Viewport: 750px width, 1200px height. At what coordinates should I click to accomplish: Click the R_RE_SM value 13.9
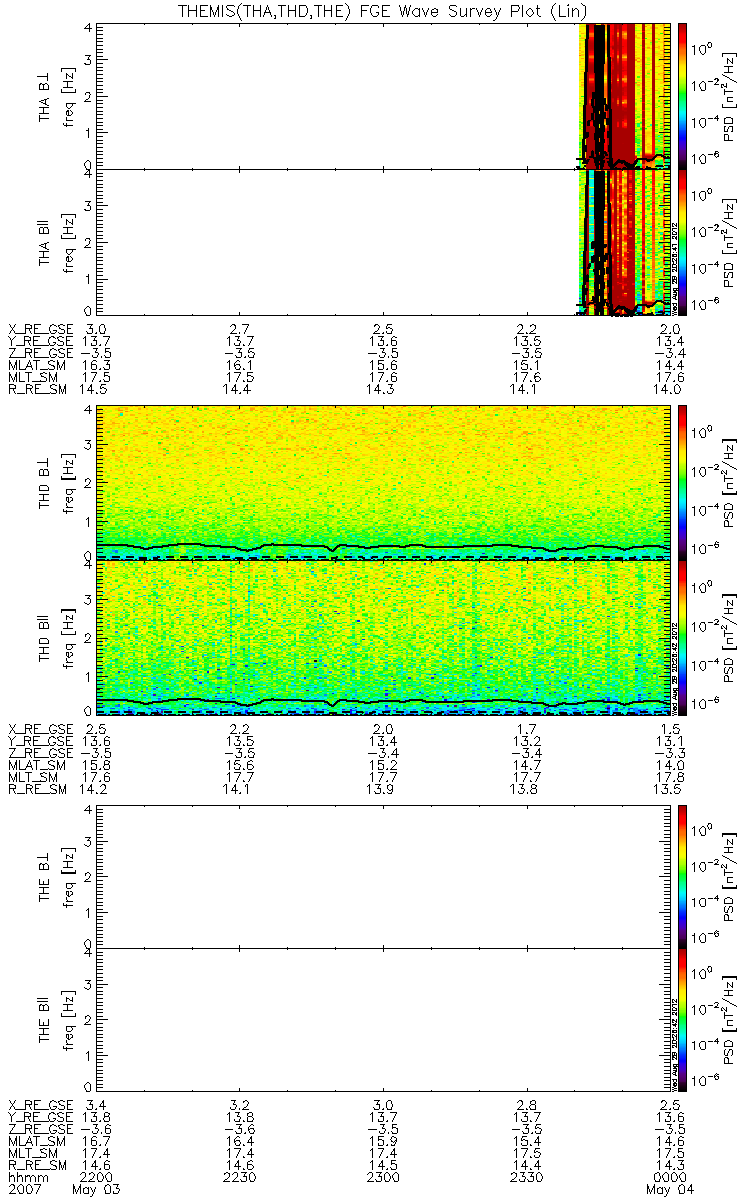[x=385, y=791]
